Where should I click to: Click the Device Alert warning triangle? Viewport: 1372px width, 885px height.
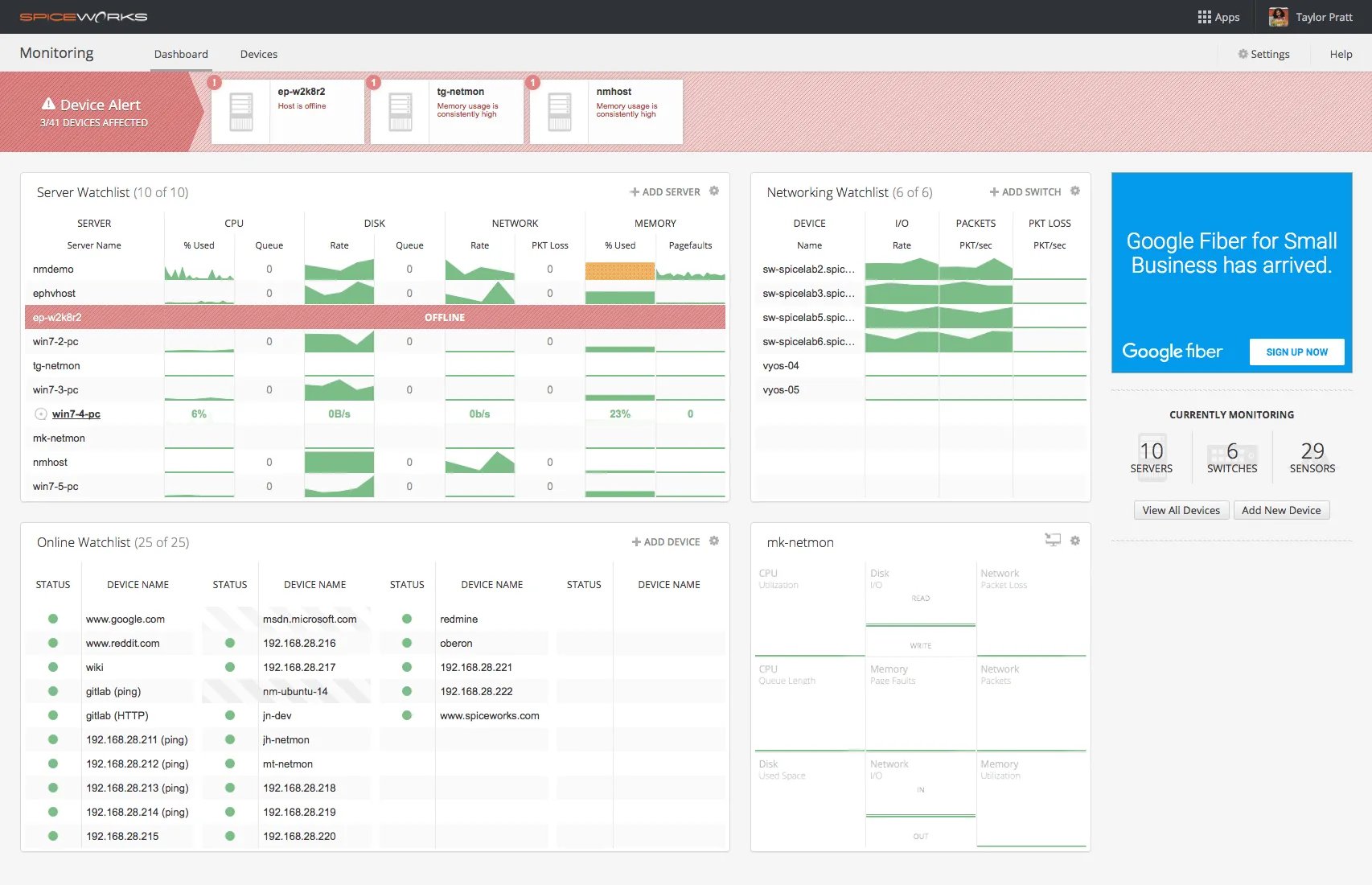click(x=50, y=104)
